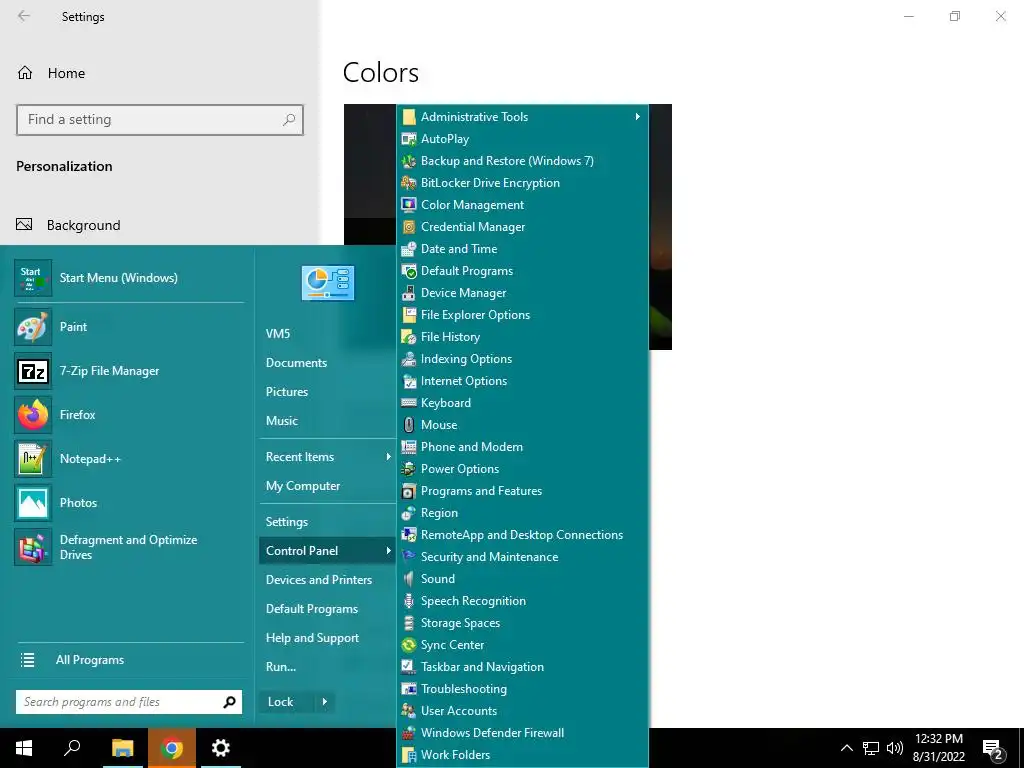The image size is (1024, 768).
Task: Open Firefox from pinned programs
Action: [129, 415]
